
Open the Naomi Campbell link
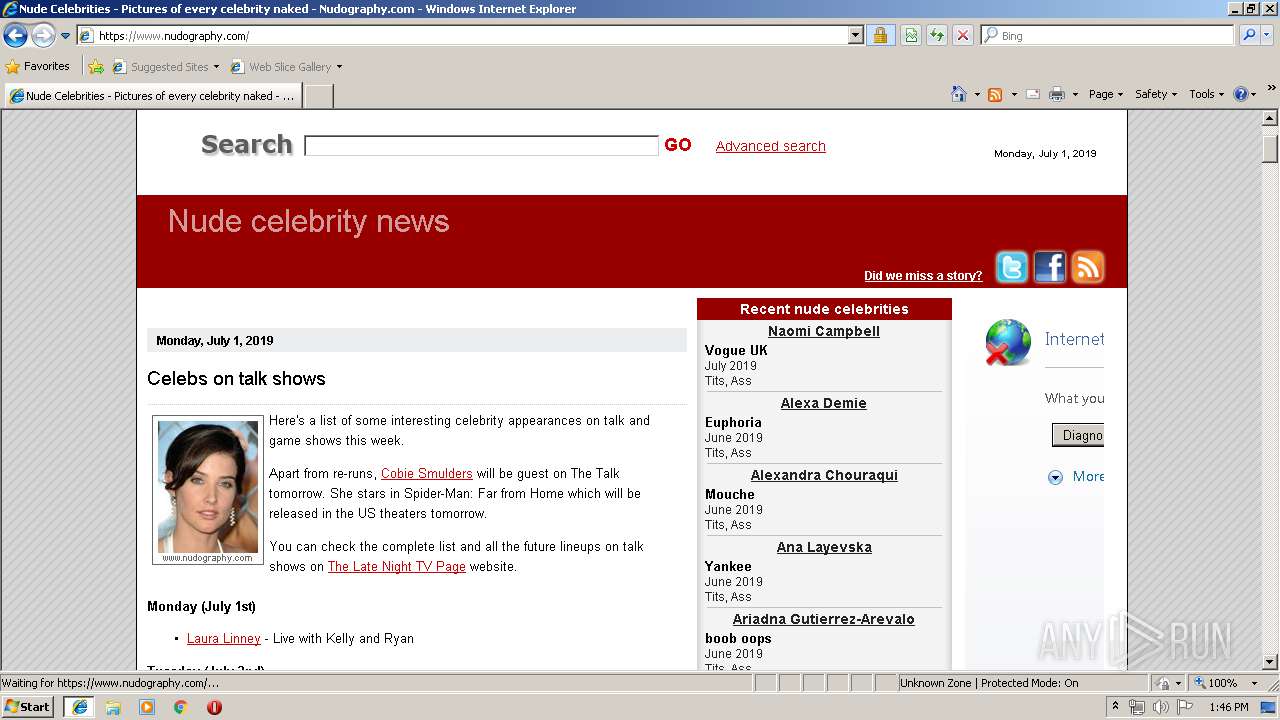coord(824,332)
